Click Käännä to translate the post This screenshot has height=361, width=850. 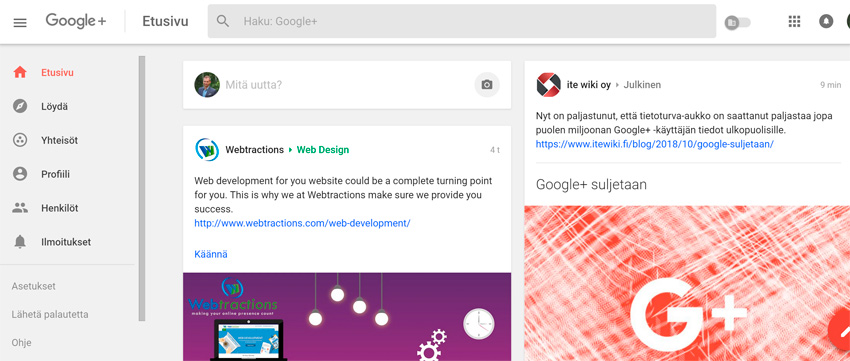point(211,254)
